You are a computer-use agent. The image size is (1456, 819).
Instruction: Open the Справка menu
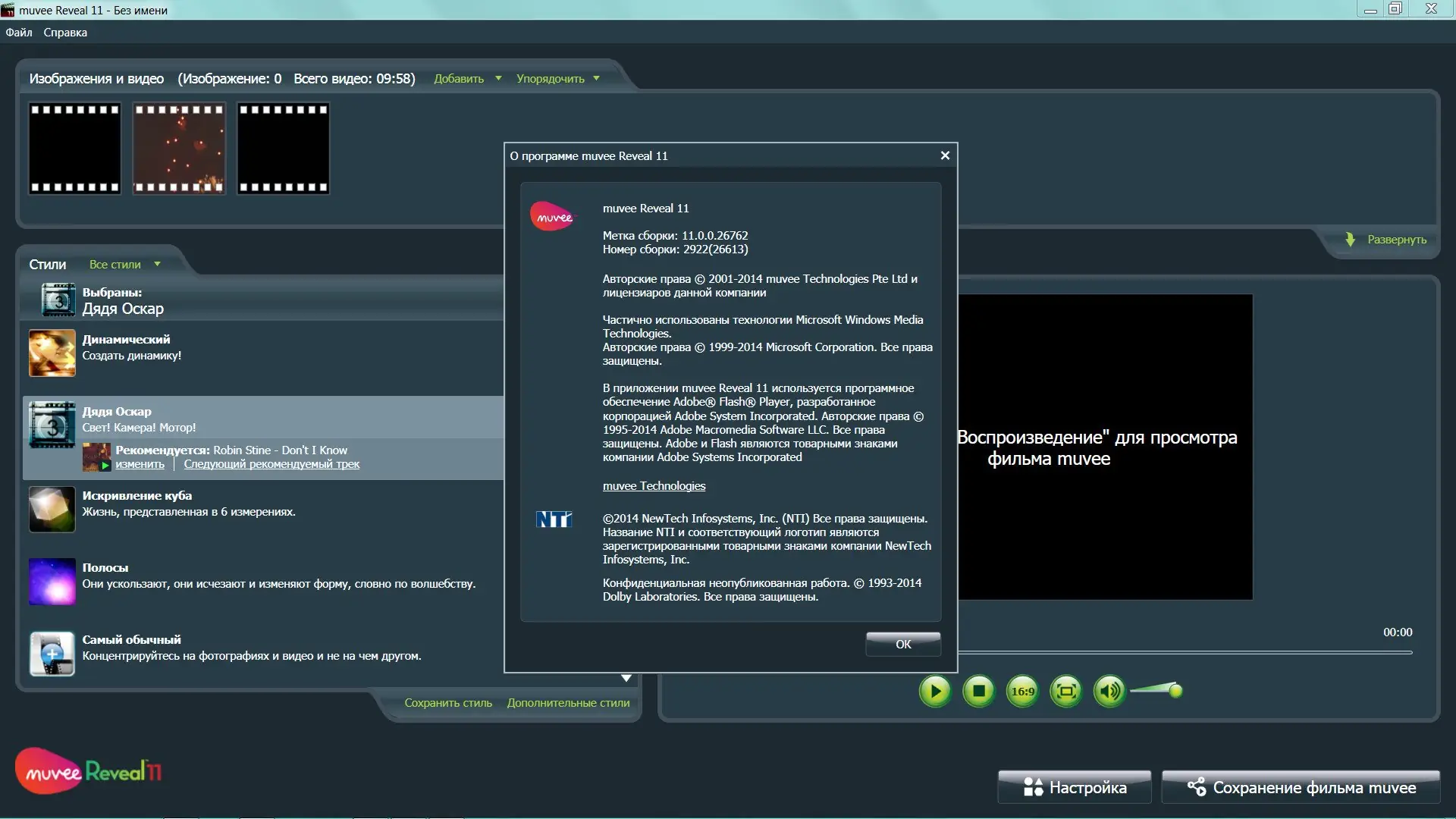point(65,33)
